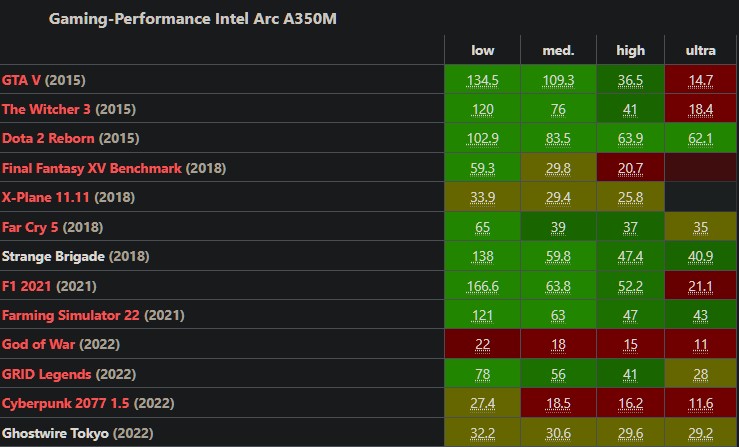Click Final Fantasy XV medium value 29.8

[x=558, y=168]
